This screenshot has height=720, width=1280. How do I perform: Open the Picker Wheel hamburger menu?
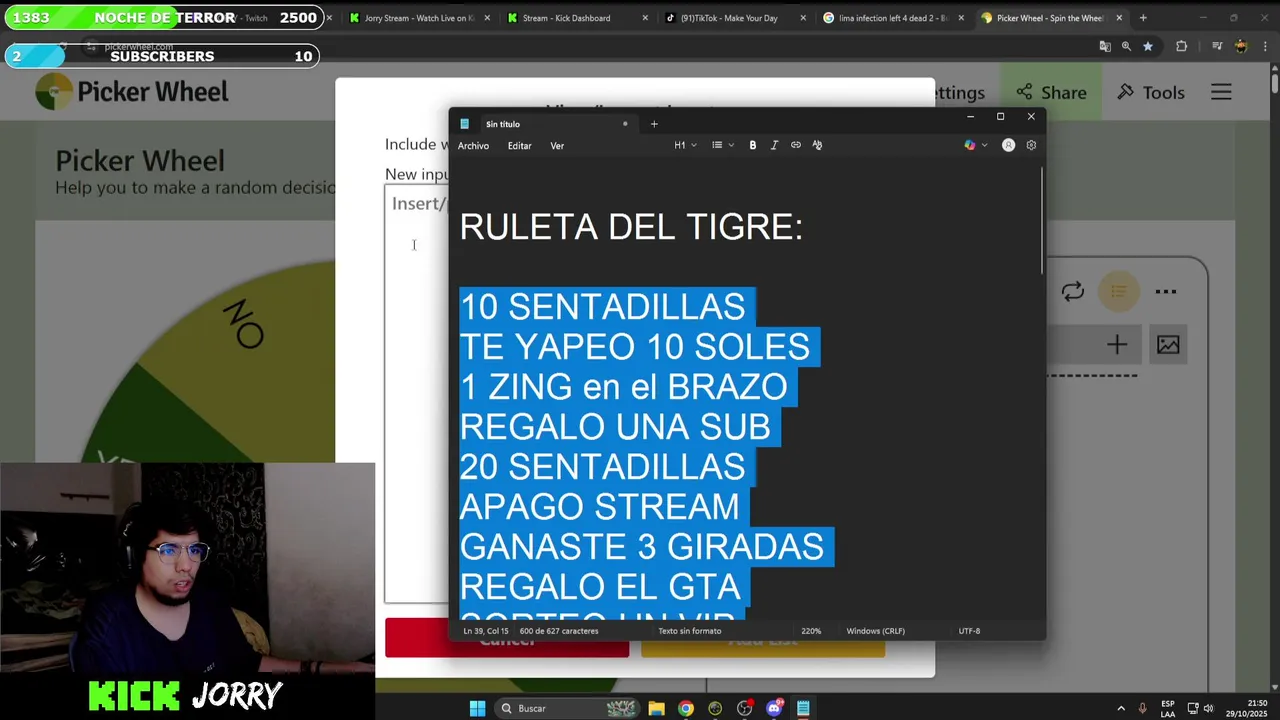(1221, 92)
